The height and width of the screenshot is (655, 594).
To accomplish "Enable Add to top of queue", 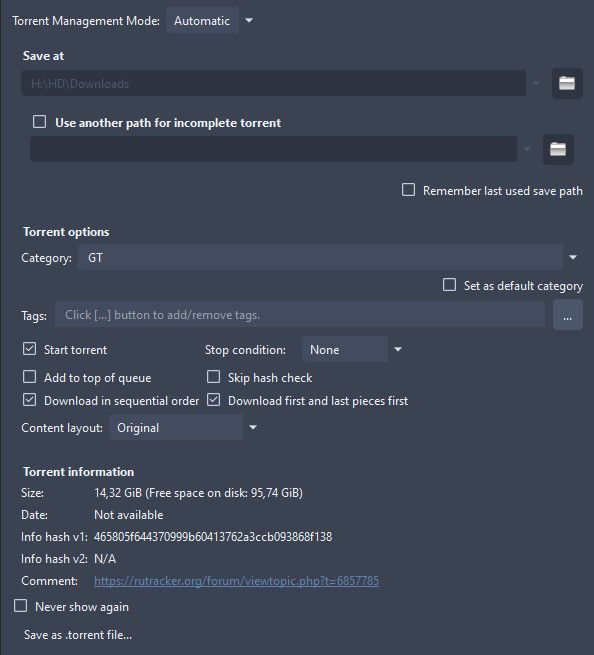I will pyautogui.click(x=29, y=377).
